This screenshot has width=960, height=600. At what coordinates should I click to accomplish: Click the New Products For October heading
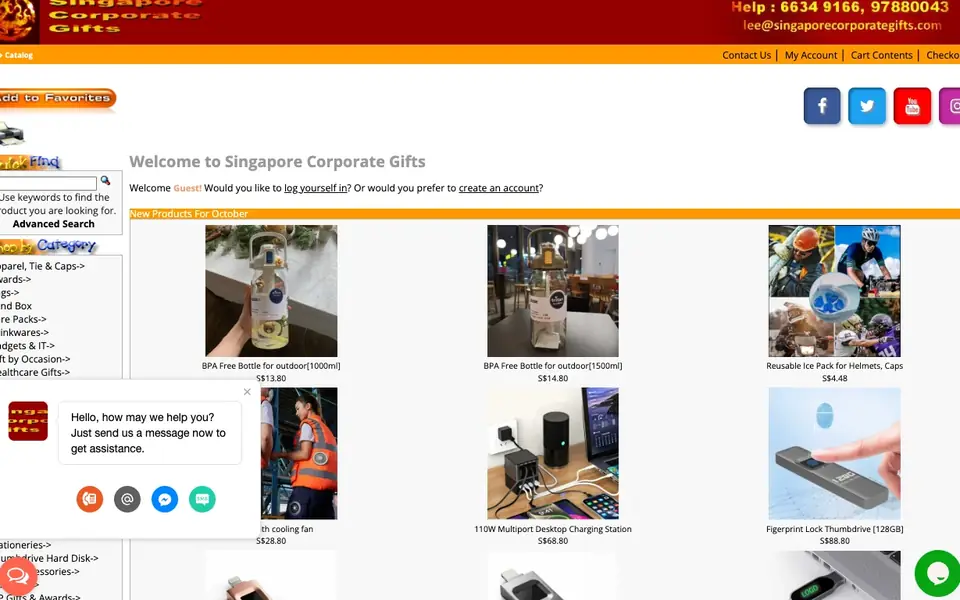pyautogui.click(x=189, y=214)
